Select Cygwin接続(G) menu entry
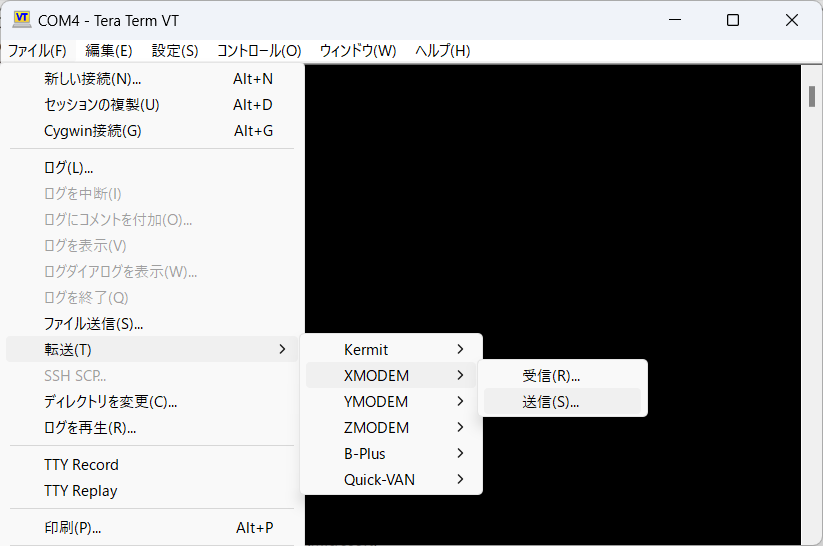The image size is (823, 546). [x=152, y=131]
